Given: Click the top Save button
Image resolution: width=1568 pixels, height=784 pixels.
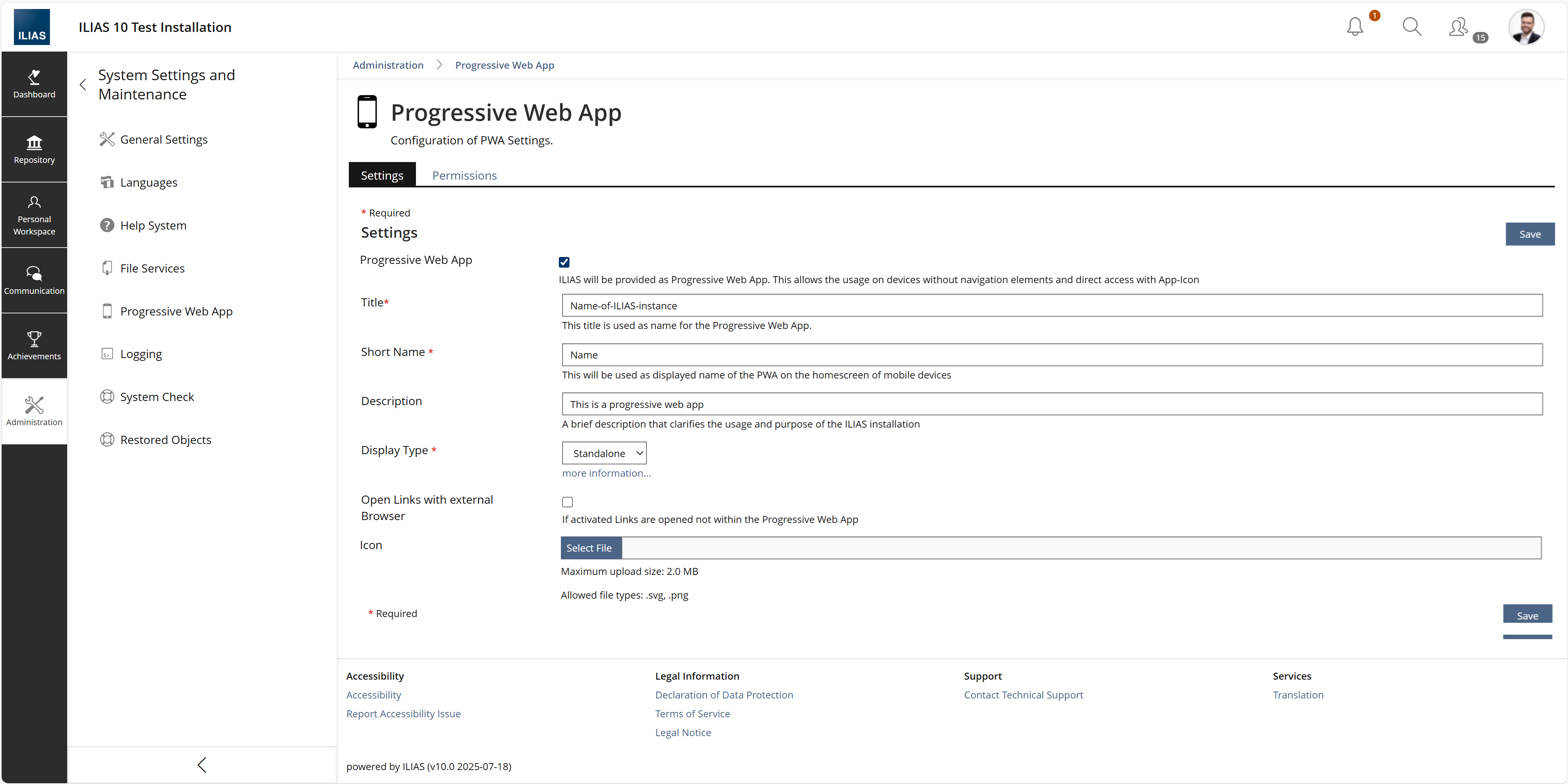Looking at the screenshot, I should pos(1530,234).
